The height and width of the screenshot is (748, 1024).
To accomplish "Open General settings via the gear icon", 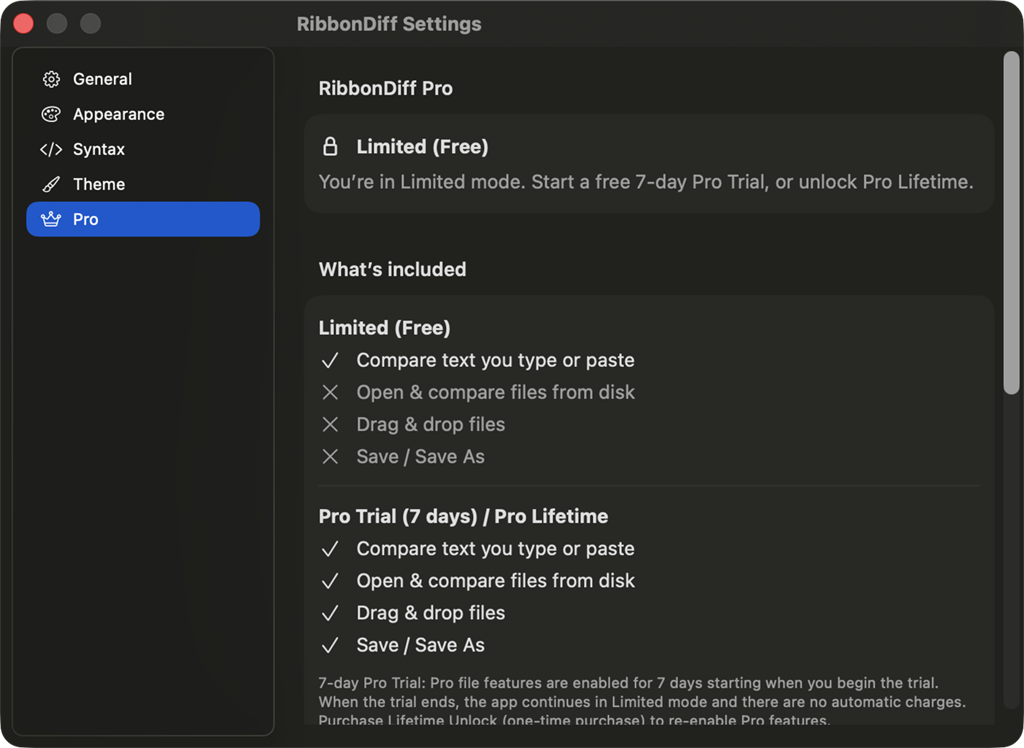I will (49, 79).
